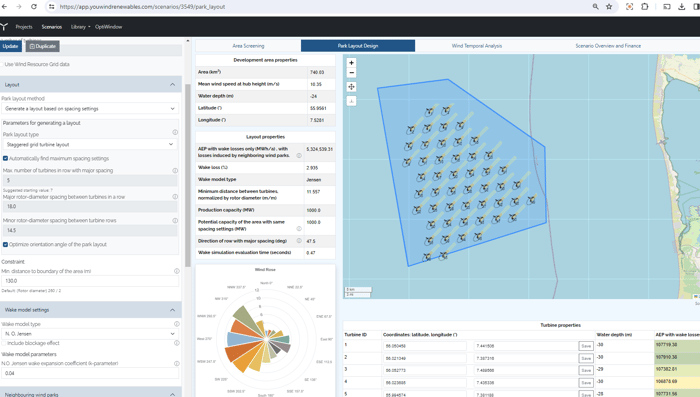Viewport: 700px width, 397px height.
Task: Open the Projects menu
Action: (24, 27)
